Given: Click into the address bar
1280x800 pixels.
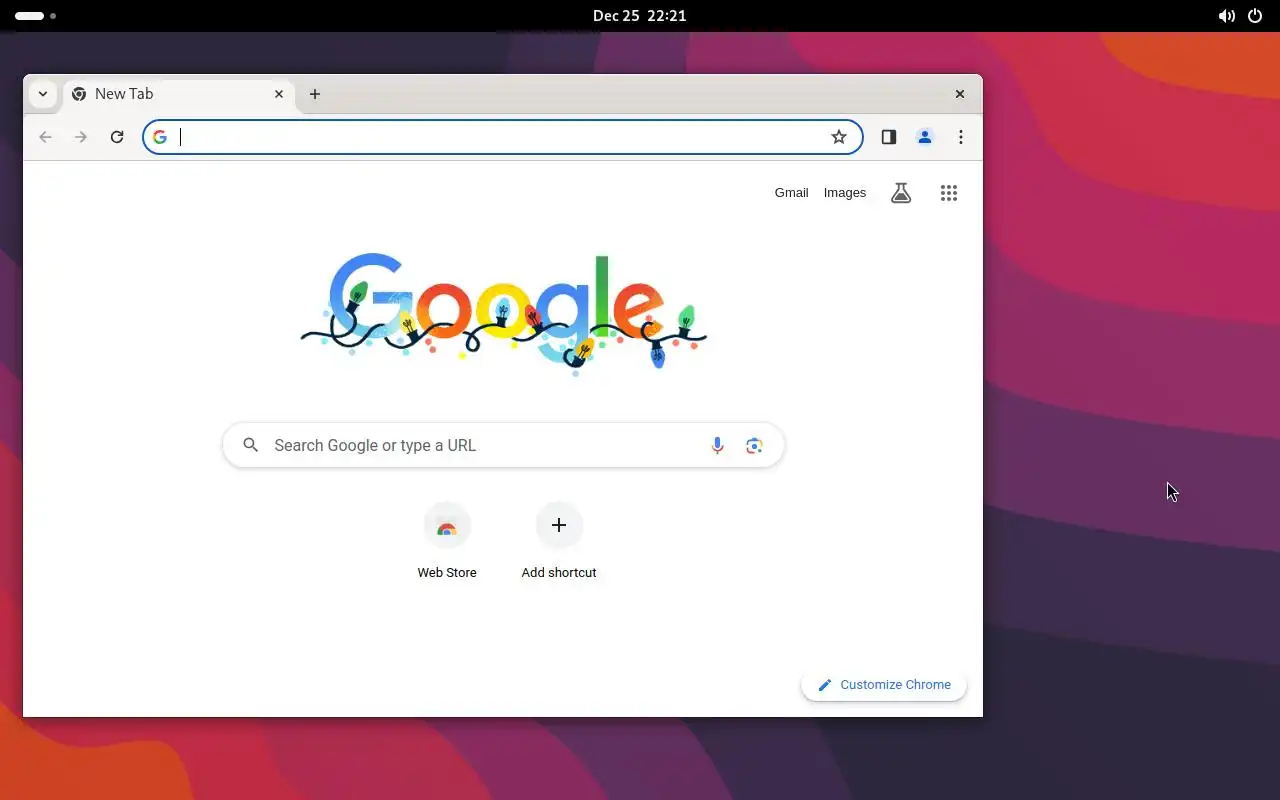Looking at the screenshot, I should tap(503, 137).
